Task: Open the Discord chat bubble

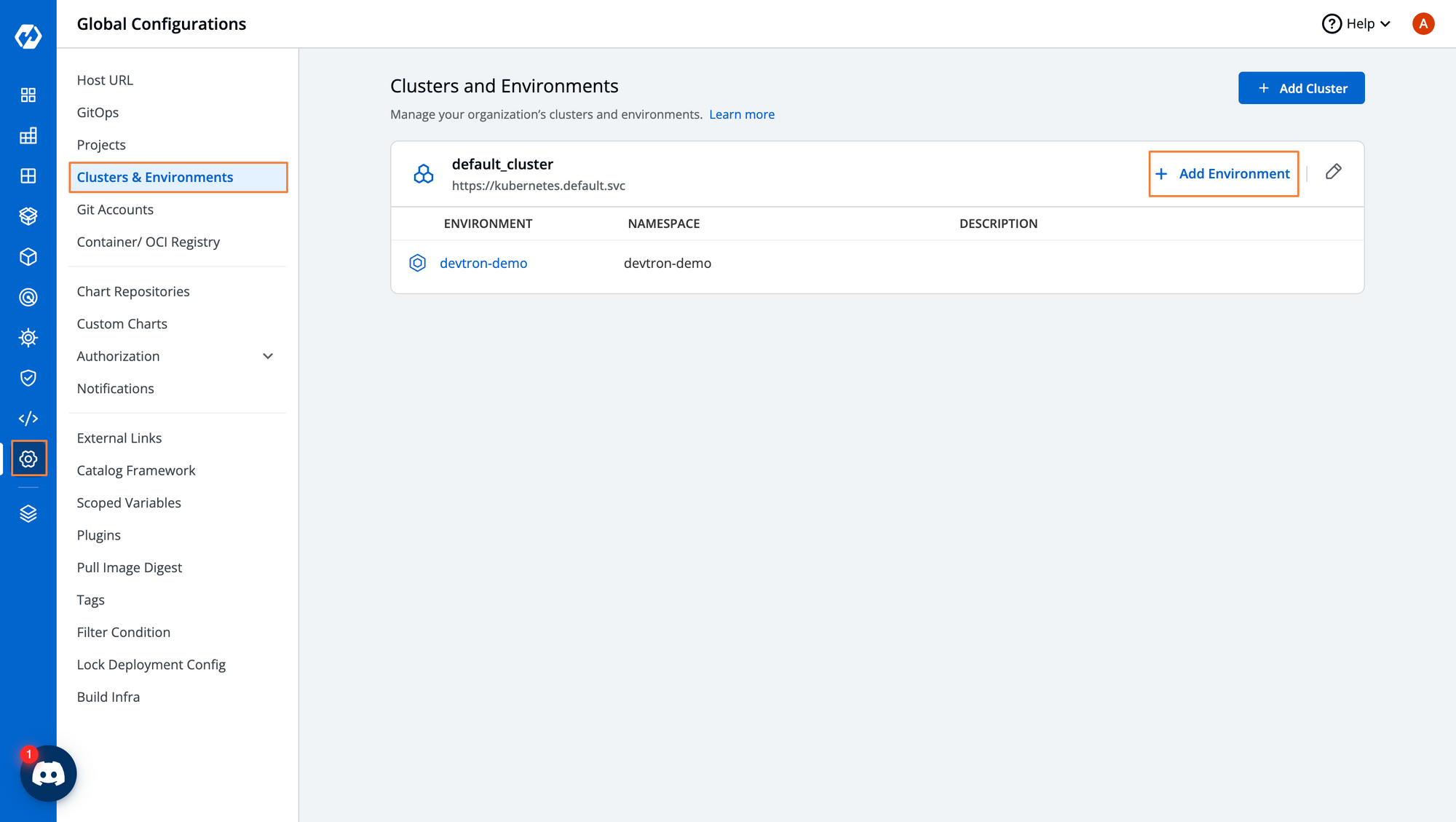Action: pyautogui.click(x=49, y=774)
